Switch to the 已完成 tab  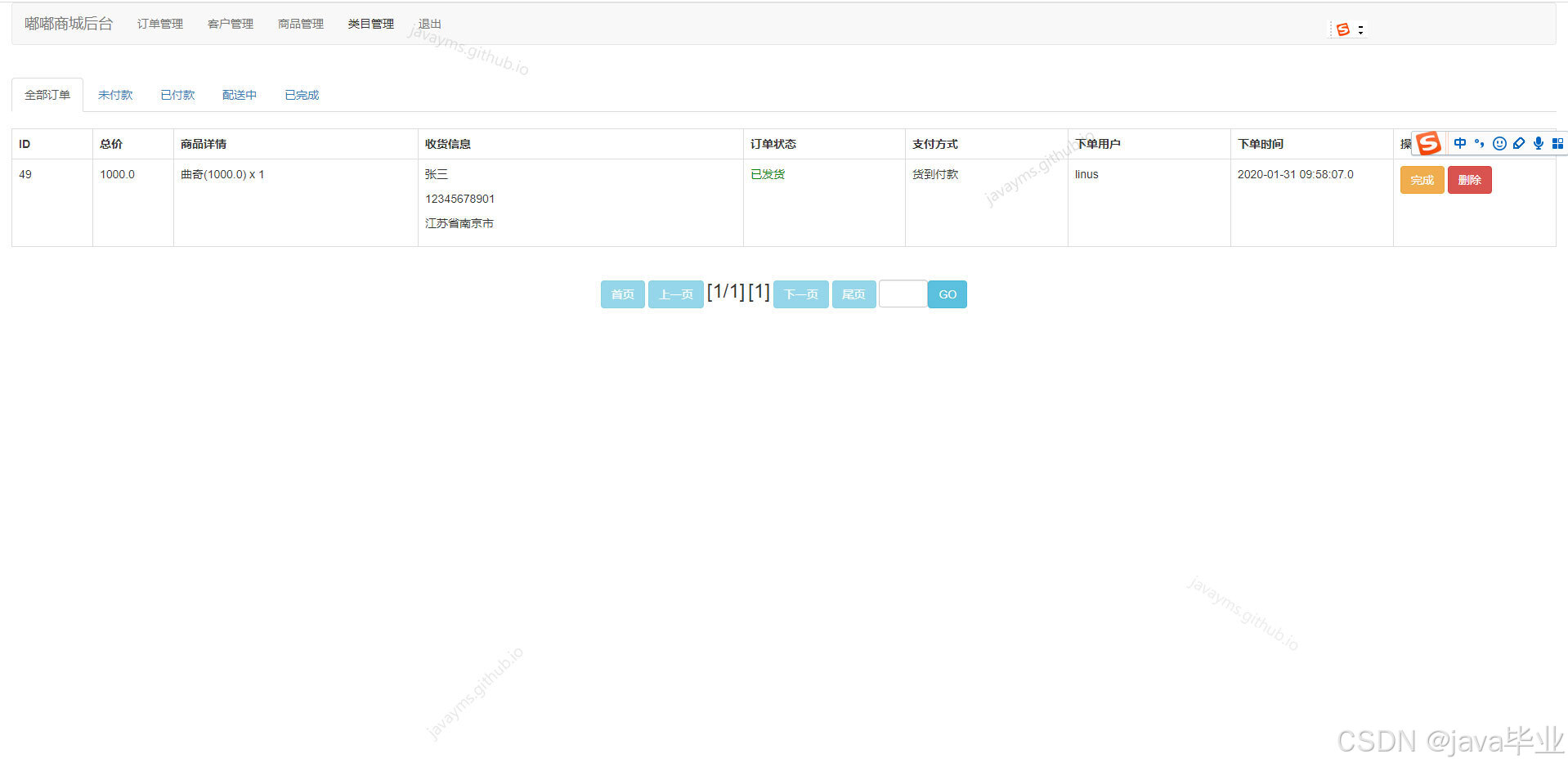(x=302, y=95)
